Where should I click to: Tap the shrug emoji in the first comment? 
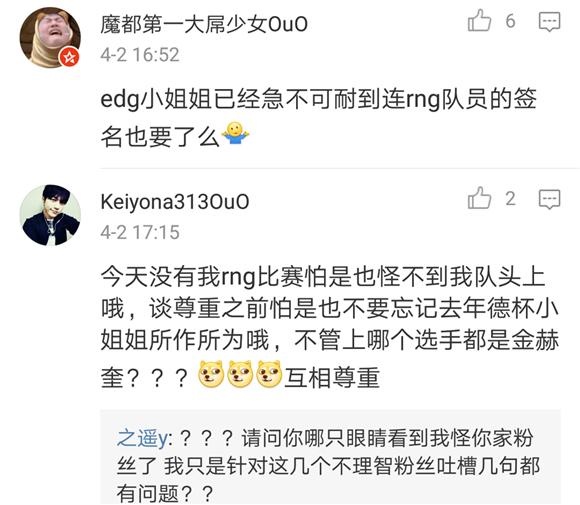[x=235, y=133]
